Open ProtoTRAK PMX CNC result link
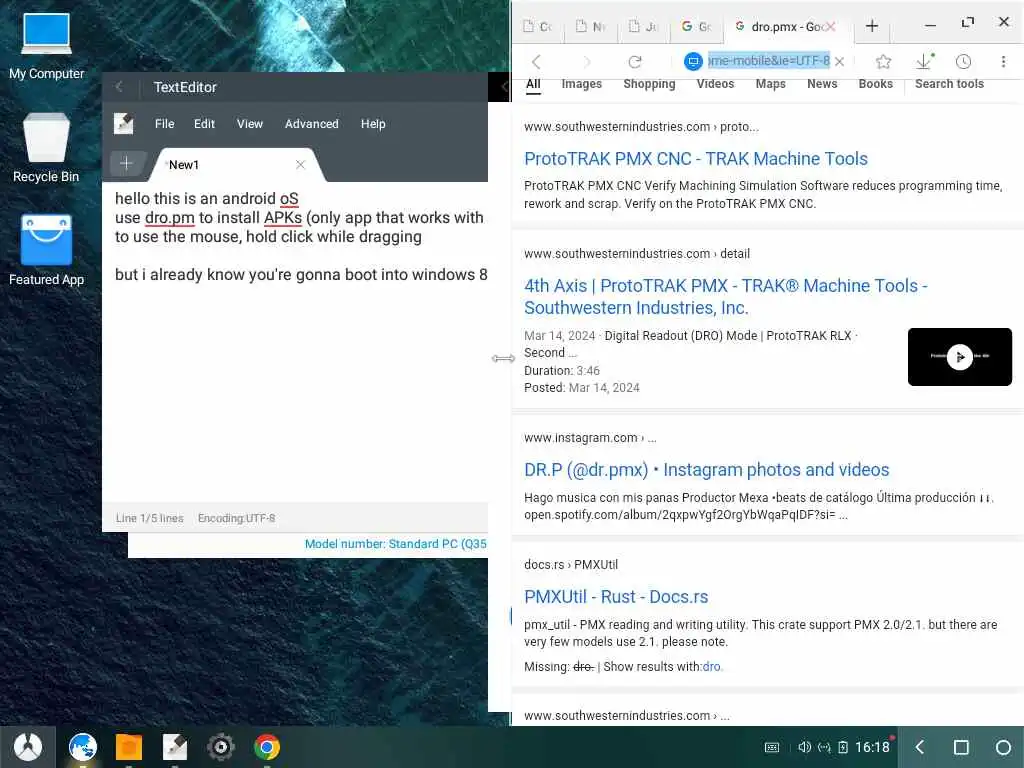This screenshot has width=1024, height=768. [696, 159]
